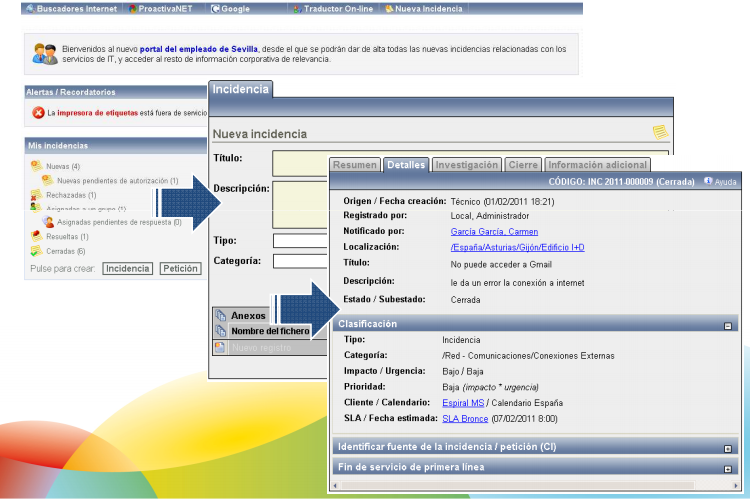Click the Ayuda help icon
Viewport: 750px width, 499px height.
tap(708, 181)
